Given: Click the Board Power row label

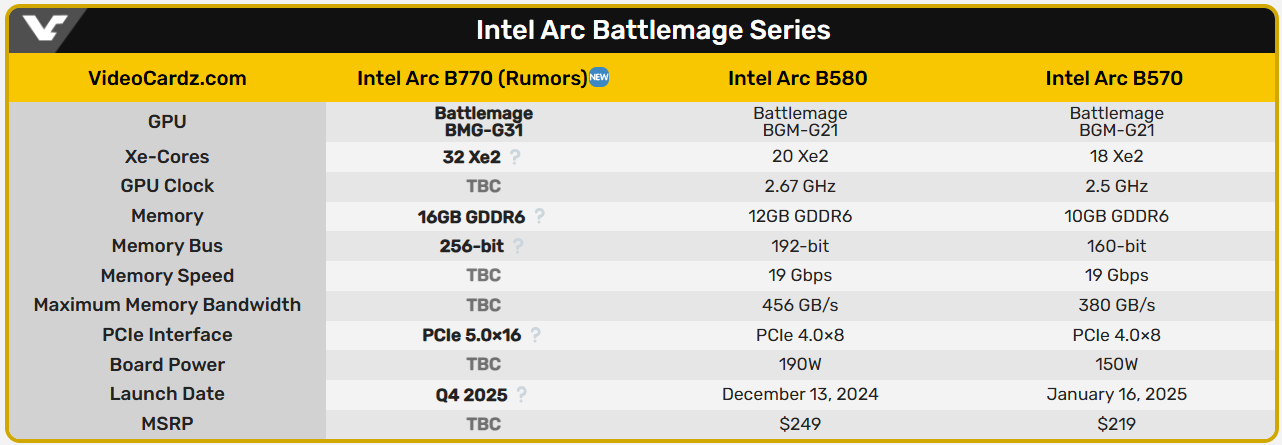Looking at the screenshot, I should 167,365.
